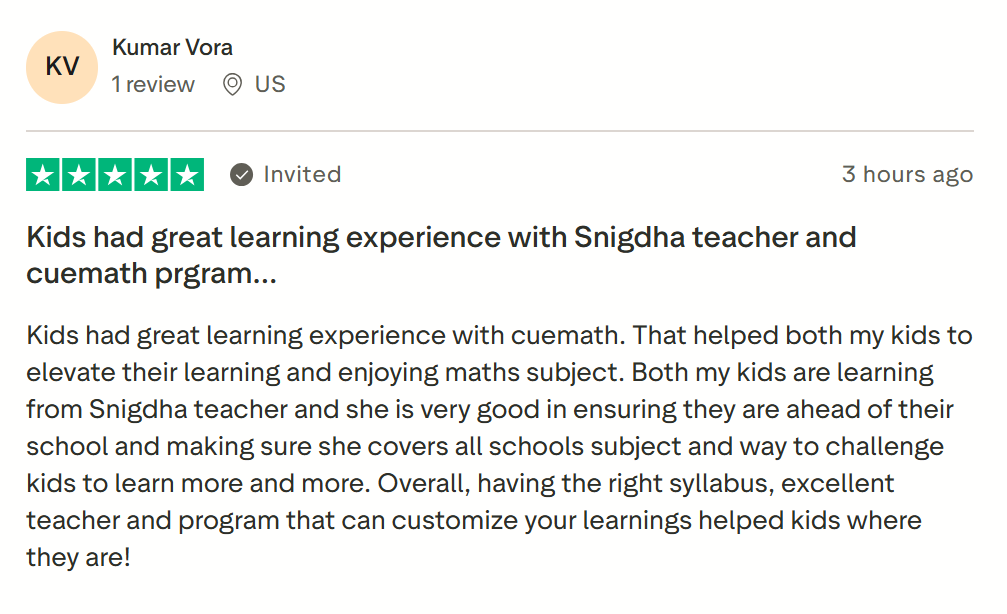Click the fifth green rating star
Viewport: 1007px width, 614px height.
187,175
